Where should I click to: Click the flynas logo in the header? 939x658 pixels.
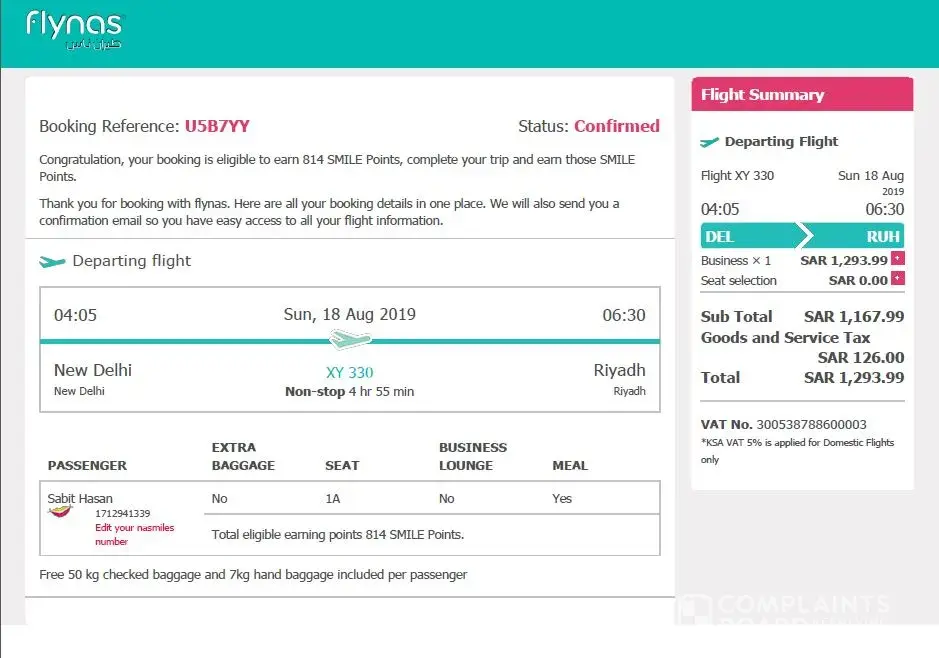pos(74,29)
